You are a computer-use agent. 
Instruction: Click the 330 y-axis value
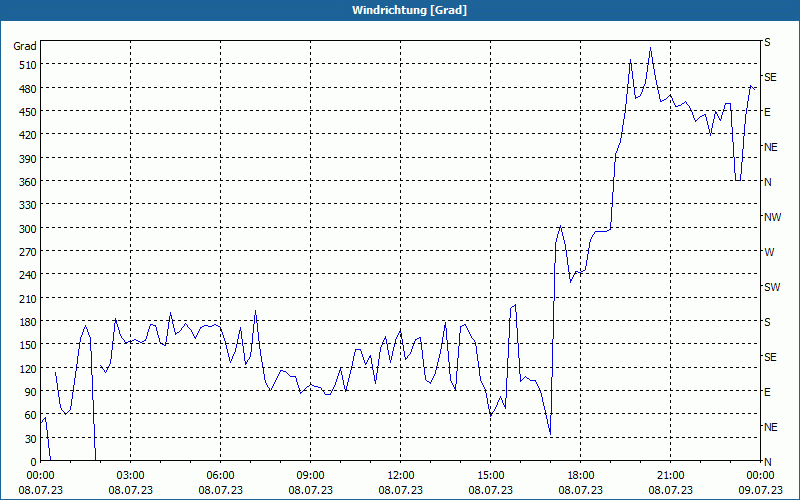coord(28,205)
